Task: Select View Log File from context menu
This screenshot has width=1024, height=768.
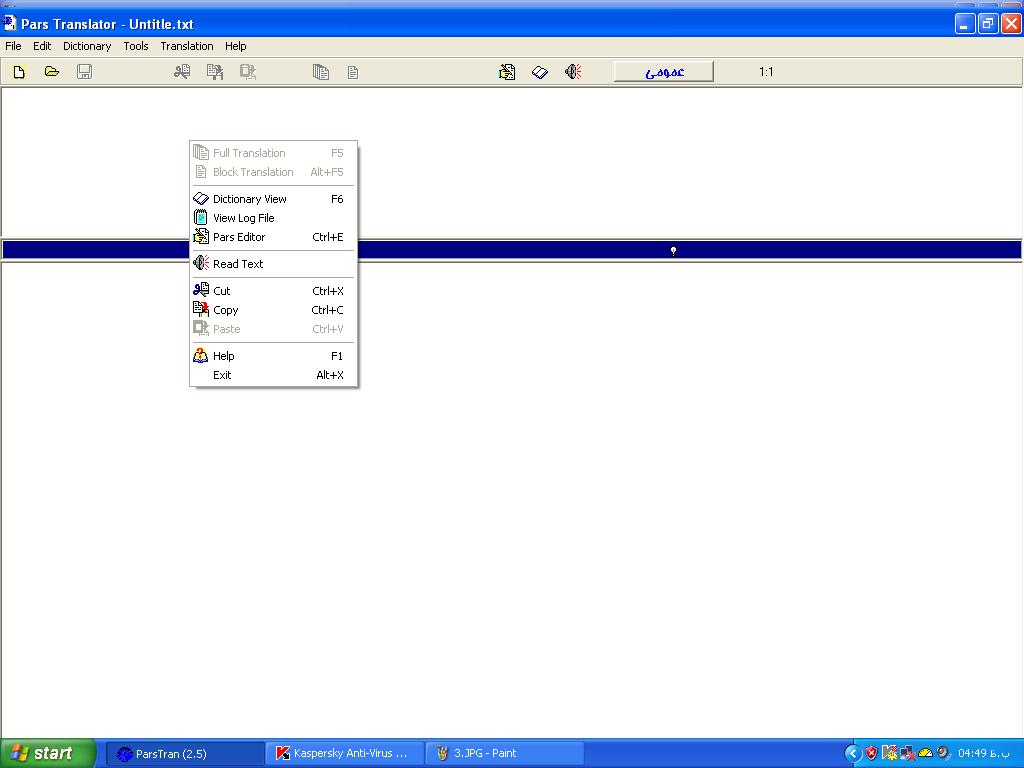Action: click(x=273, y=218)
